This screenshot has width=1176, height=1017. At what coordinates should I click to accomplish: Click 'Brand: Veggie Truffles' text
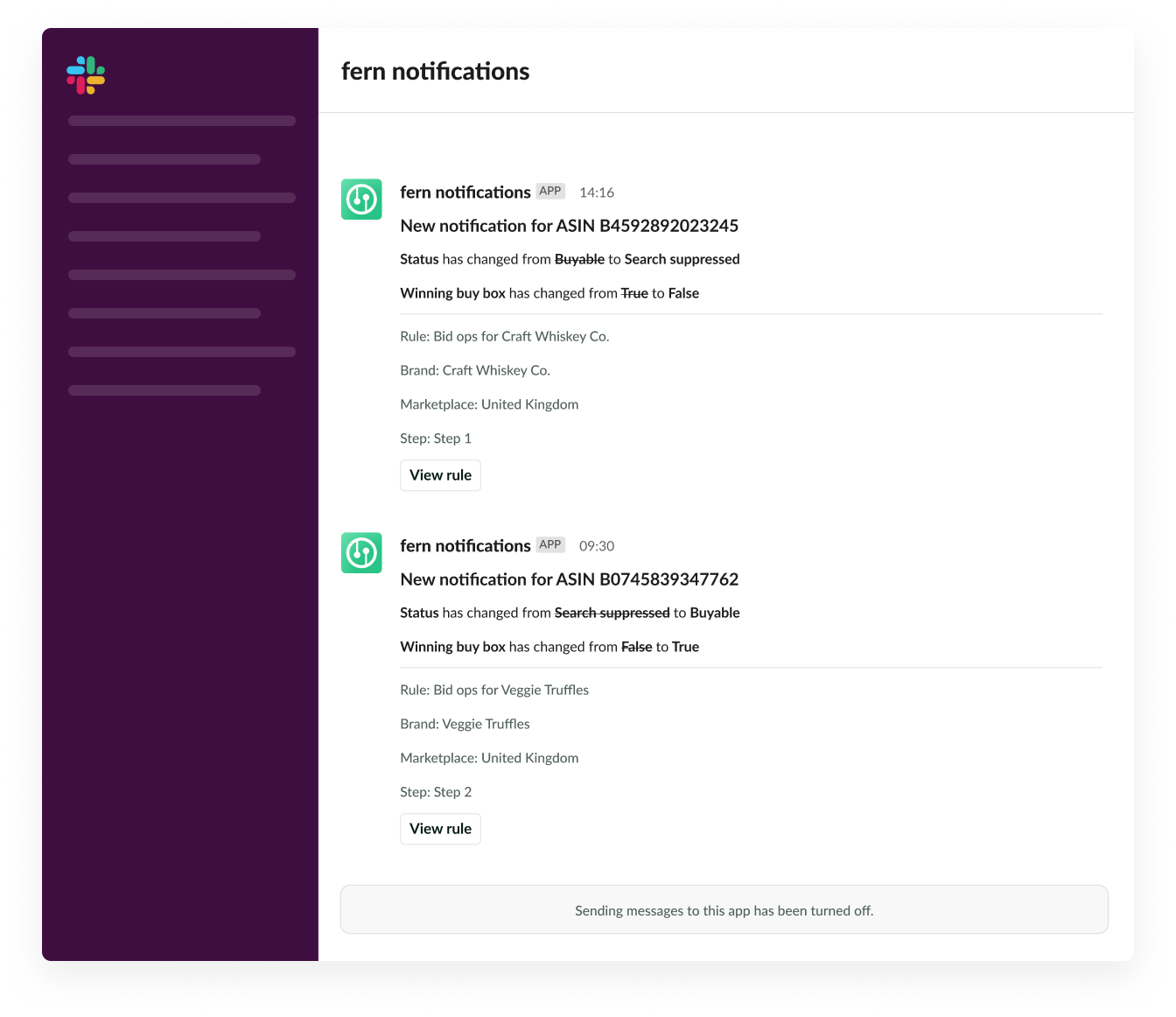click(x=465, y=724)
